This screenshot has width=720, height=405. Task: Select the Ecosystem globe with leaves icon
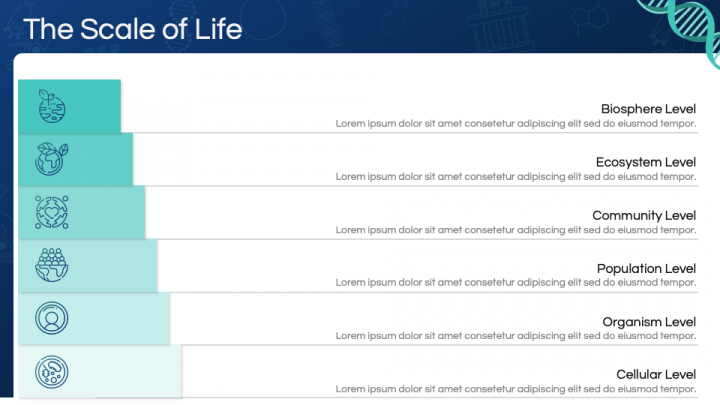pos(51,159)
